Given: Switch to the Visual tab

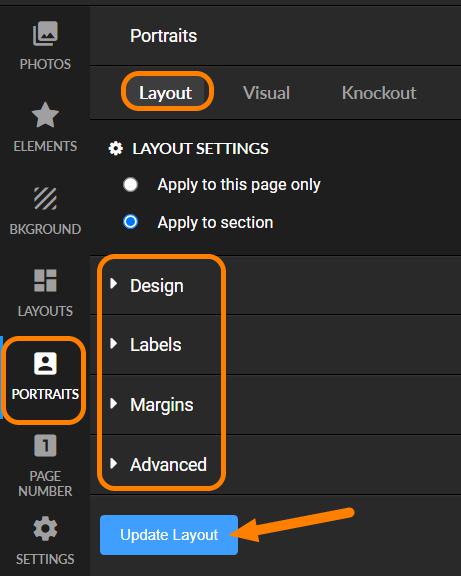Looking at the screenshot, I should coord(266,93).
